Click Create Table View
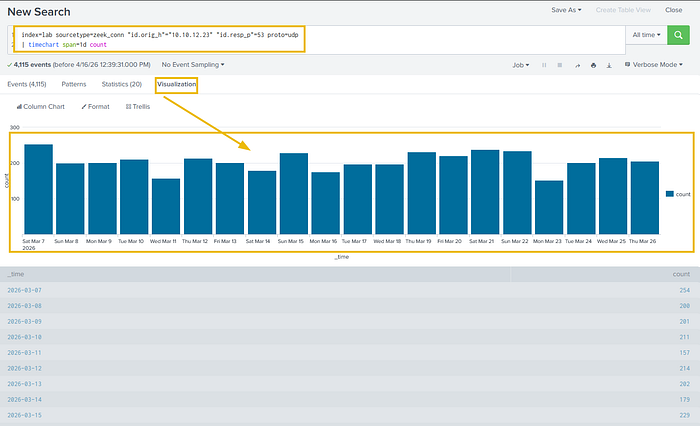The width and height of the screenshot is (700, 426). [x=623, y=10]
